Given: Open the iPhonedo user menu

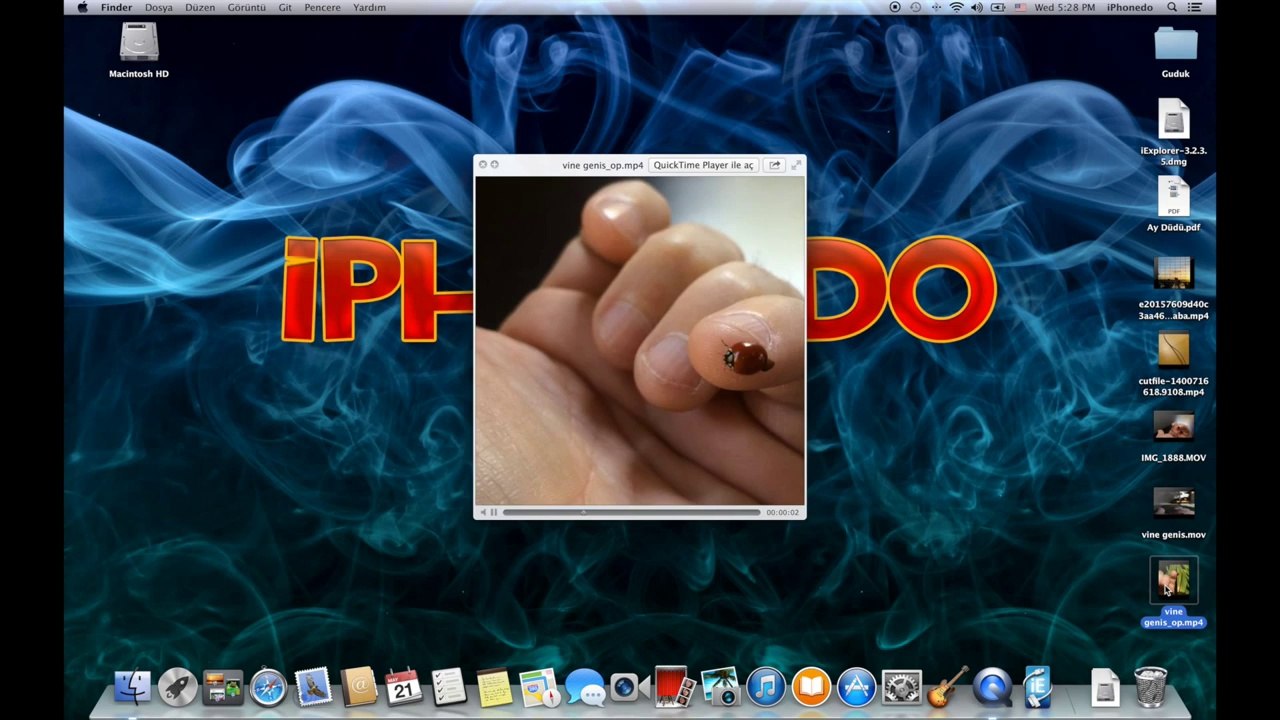Looking at the screenshot, I should point(1130,7).
